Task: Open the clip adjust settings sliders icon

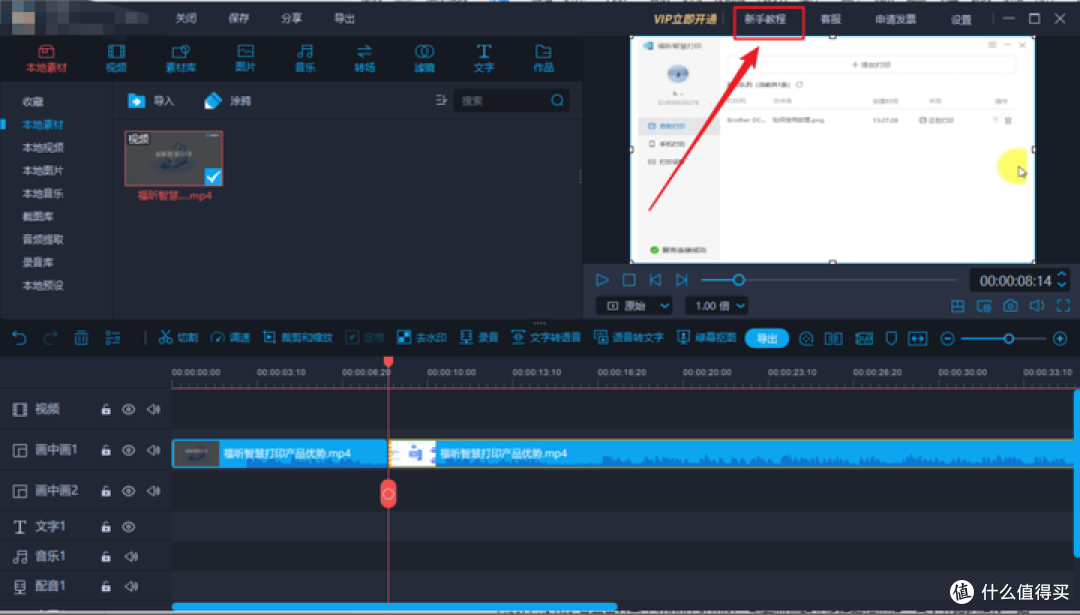Action: [x=112, y=338]
